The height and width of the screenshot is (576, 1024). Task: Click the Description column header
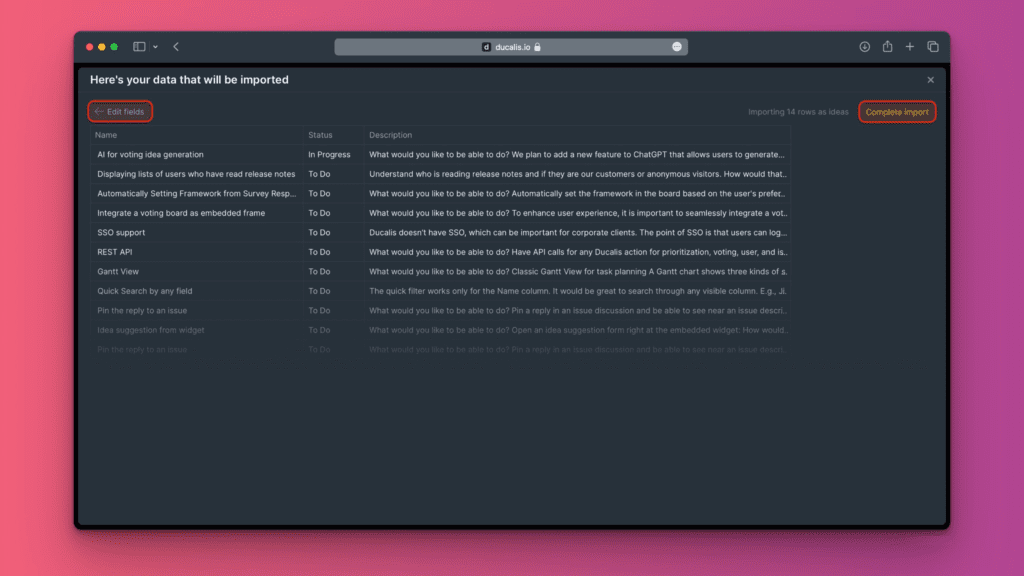(x=390, y=135)
